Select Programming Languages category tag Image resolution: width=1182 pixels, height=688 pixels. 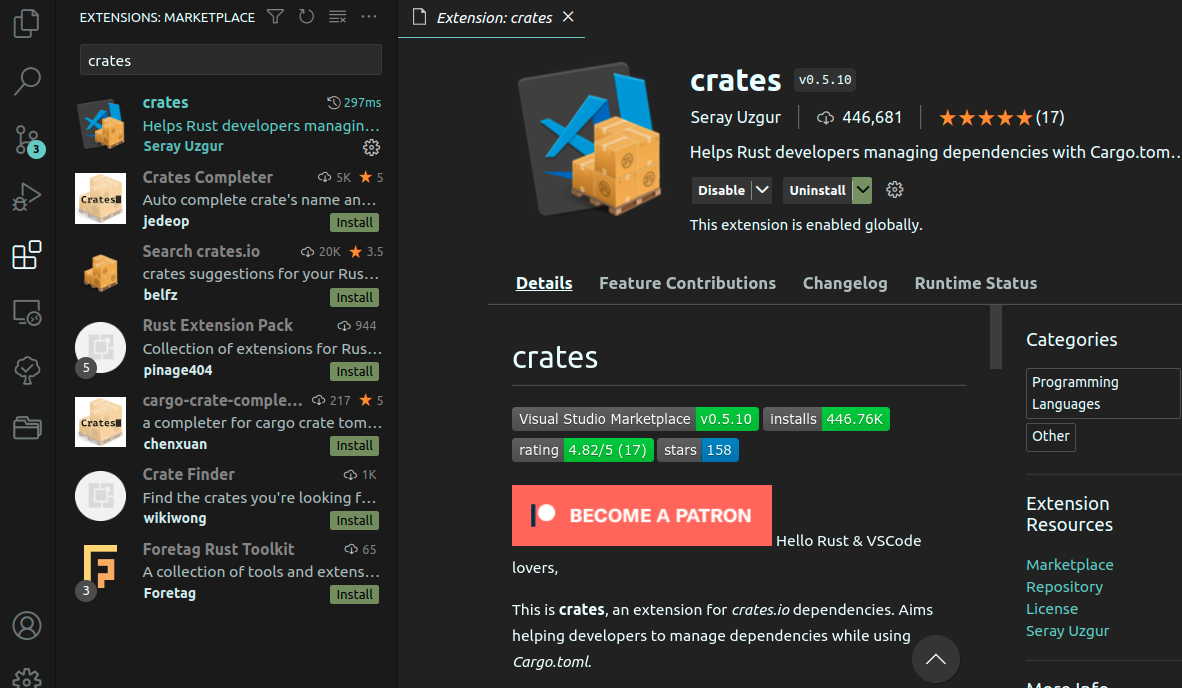coord(1102,393)
